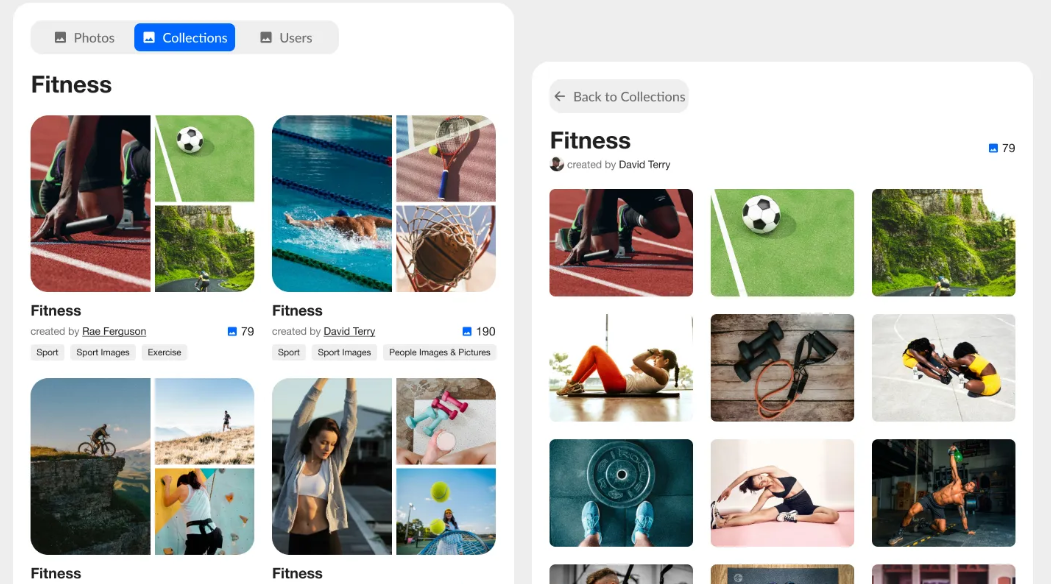
Task: Click the photo count icon next to 190
Action: pos(467,331)
